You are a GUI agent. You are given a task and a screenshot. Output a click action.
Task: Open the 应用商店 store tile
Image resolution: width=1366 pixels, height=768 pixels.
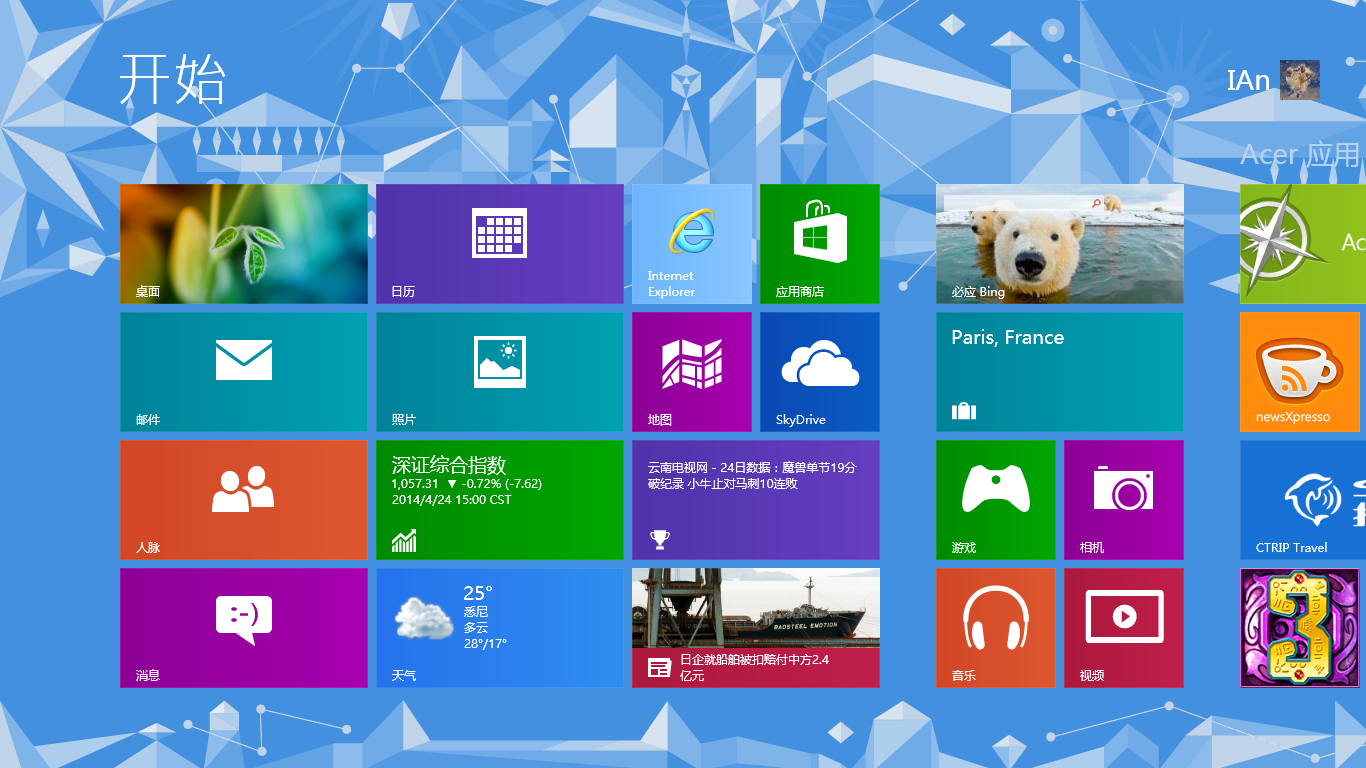coord(820,244)
